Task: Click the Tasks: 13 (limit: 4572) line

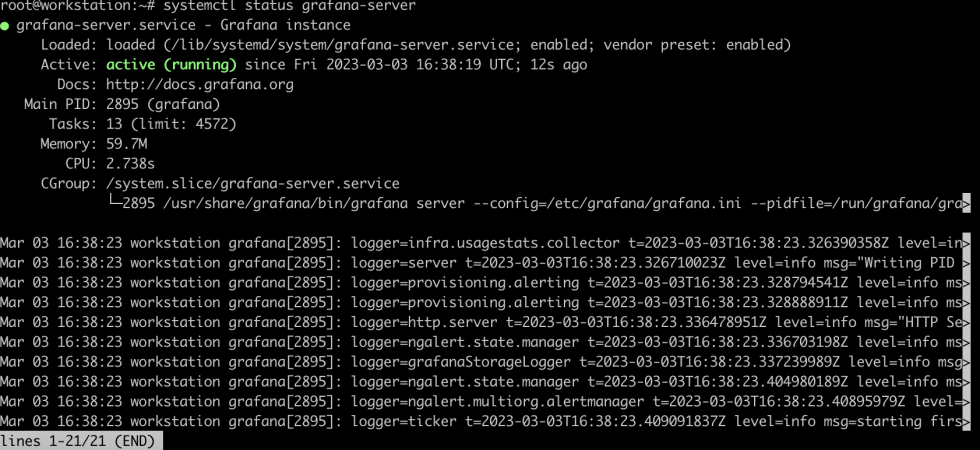Action: pos(142,124)
